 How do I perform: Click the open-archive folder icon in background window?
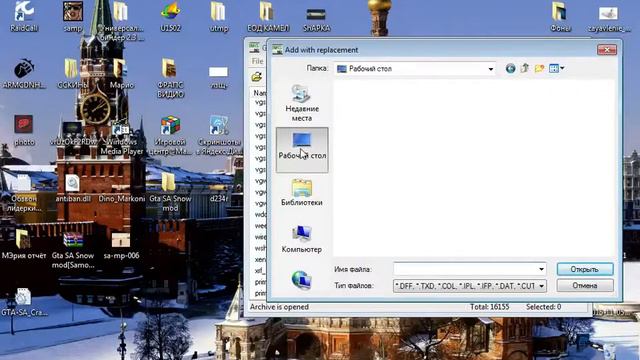[x=256, y=77]
